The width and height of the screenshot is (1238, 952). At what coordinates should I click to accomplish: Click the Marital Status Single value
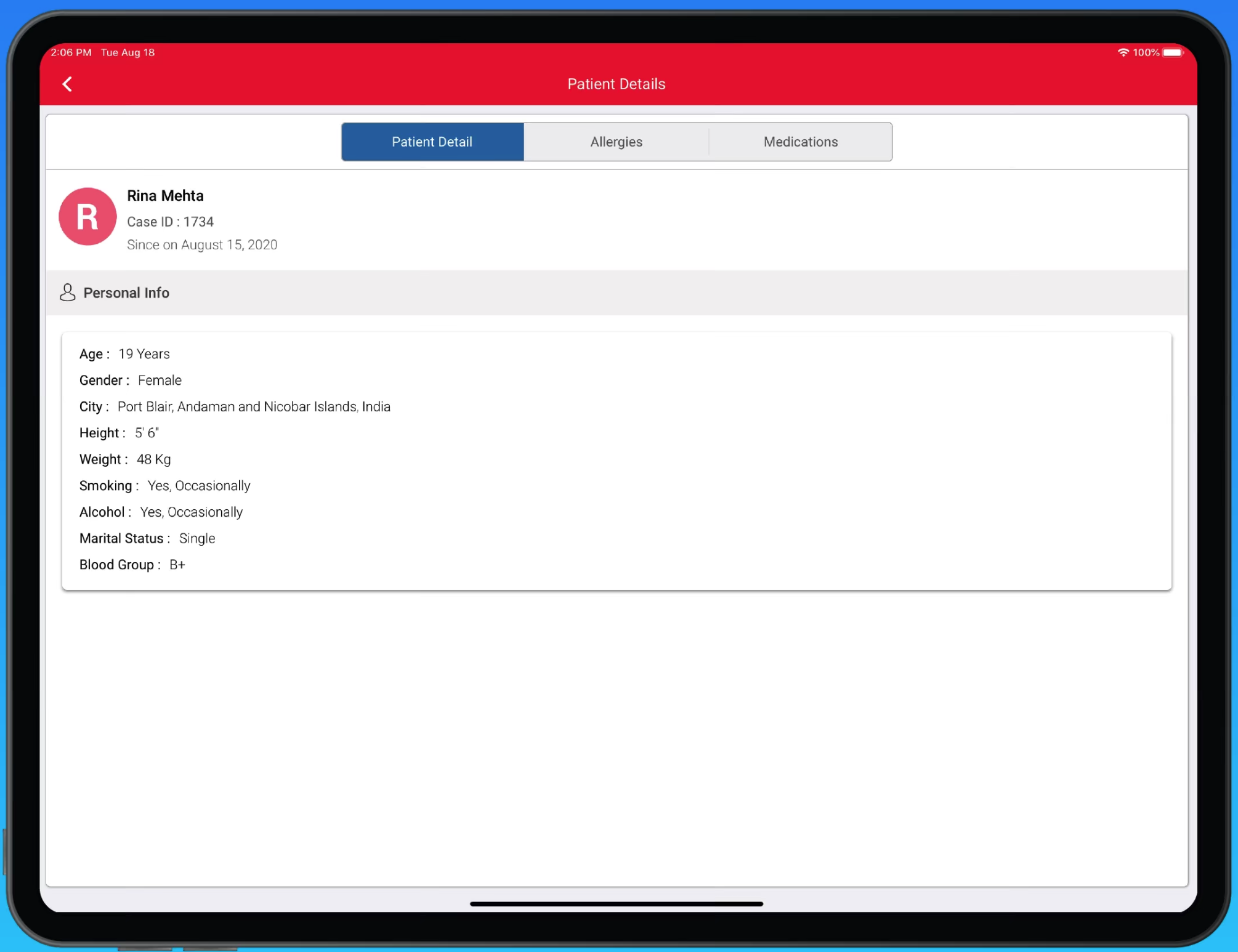click(197, 539)
